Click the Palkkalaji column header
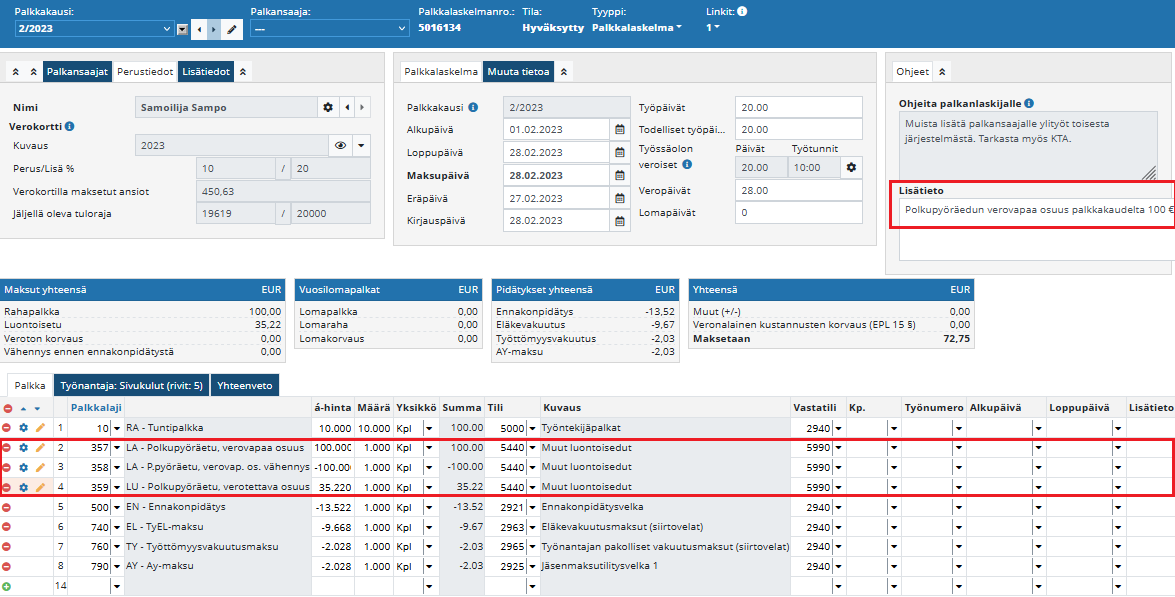 pyautogui.click(x=95, y=408)
